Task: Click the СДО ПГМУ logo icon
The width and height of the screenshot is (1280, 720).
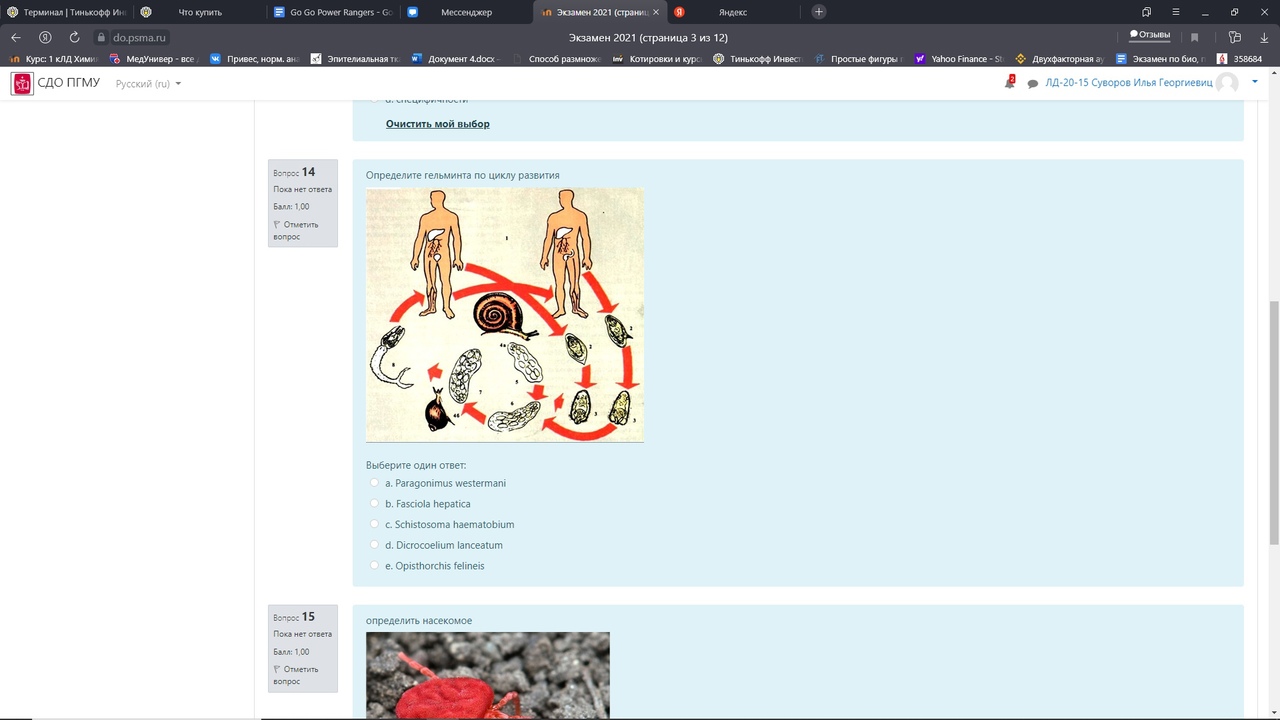Action: click(x=22, y=83)
